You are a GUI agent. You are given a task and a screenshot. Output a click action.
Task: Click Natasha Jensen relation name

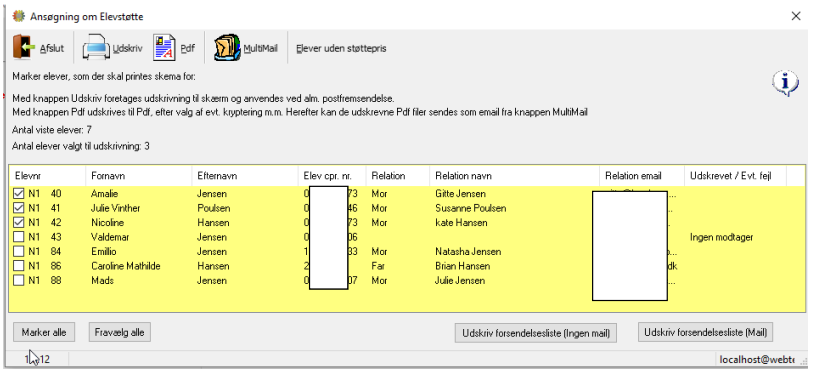pyautogui.click(x=468, y=252)
